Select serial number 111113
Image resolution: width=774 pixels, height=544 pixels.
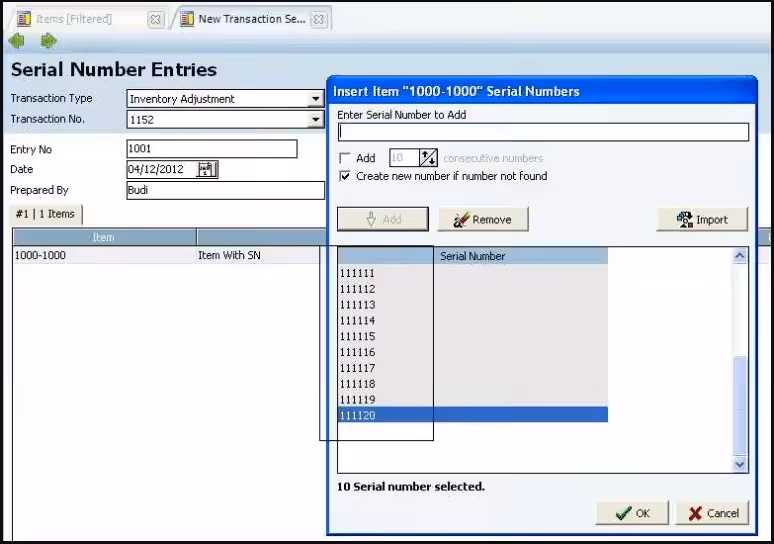pyautogui.click(x=472, y=305)
